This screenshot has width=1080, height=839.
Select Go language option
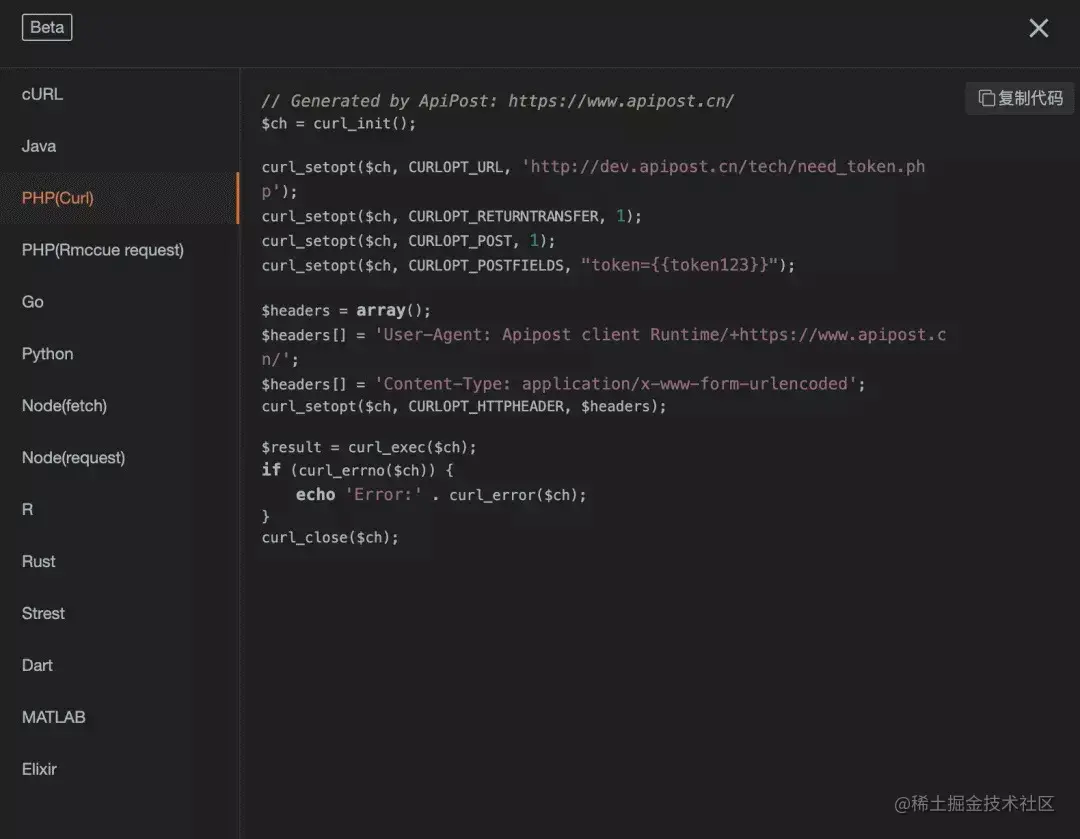click(120, 302)
